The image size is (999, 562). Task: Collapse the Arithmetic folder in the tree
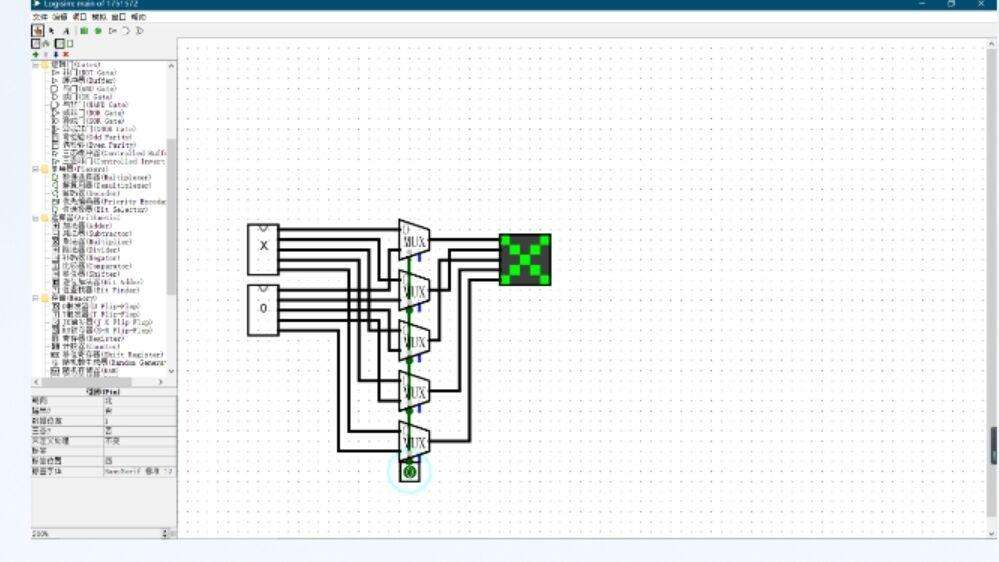pyautogui.click(x=36, y=217)
